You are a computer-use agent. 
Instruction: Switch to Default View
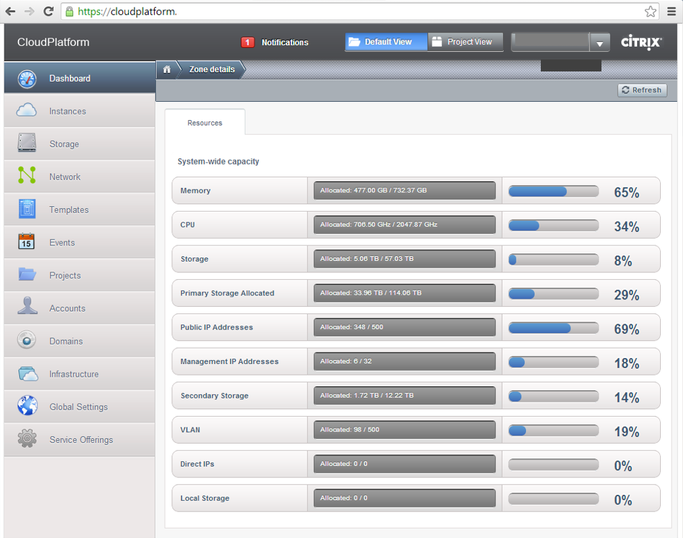coord(386,42)
